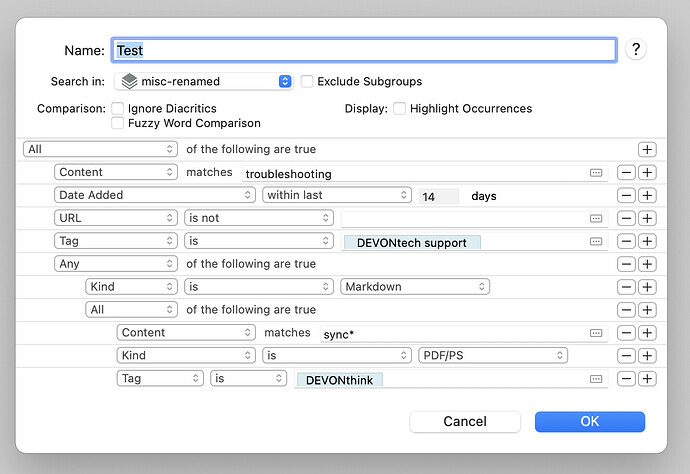Expand the within last date dropdown

337,195
